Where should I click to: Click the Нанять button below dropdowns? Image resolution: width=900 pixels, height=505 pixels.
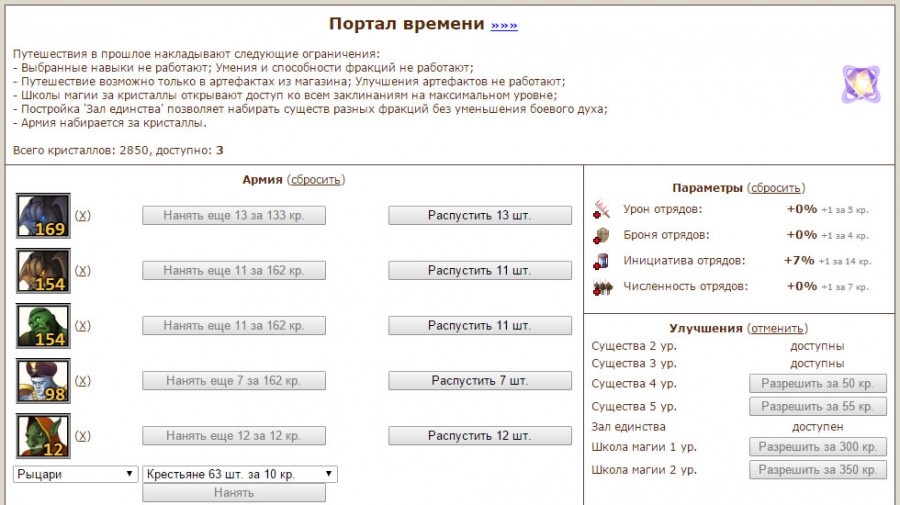click(234, 492)
